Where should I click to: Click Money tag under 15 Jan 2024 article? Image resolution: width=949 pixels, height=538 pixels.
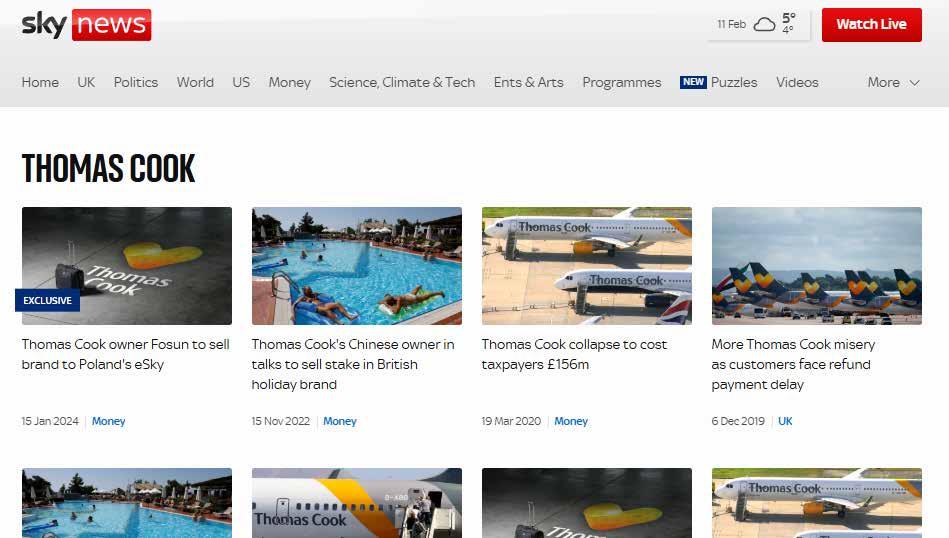108,421
